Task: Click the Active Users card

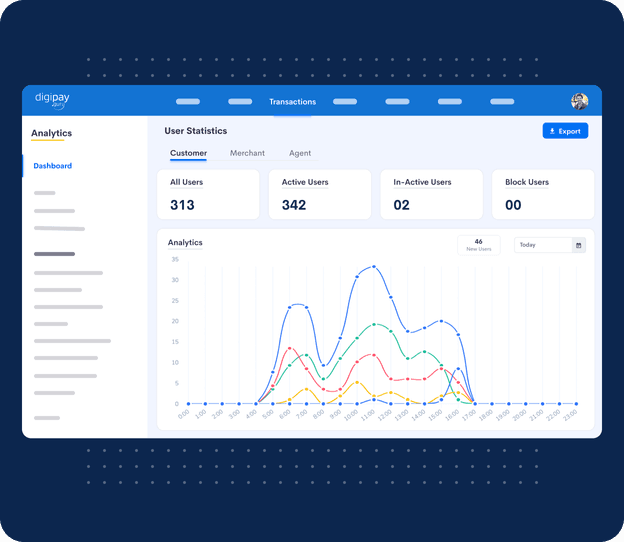Action: (319, 194)
